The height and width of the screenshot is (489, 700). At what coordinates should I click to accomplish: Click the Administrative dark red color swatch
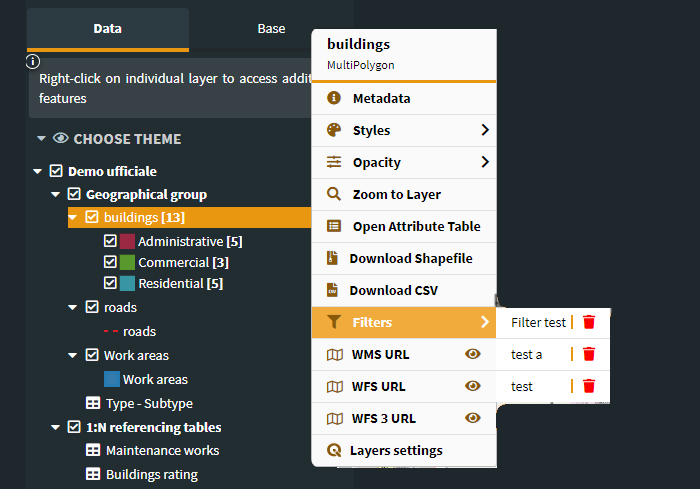(127, 241)
